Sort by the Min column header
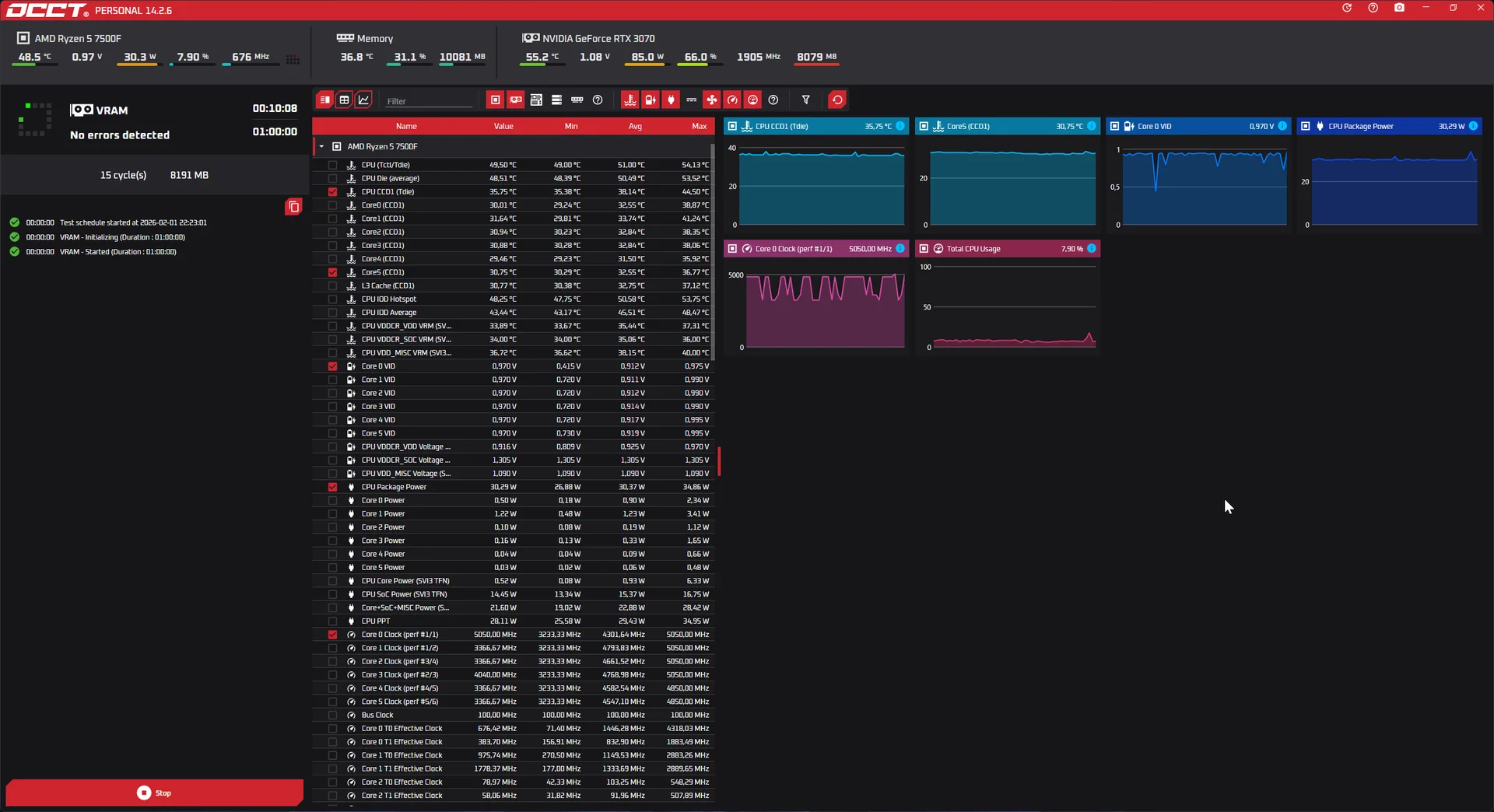 click(x=571, y=126)
